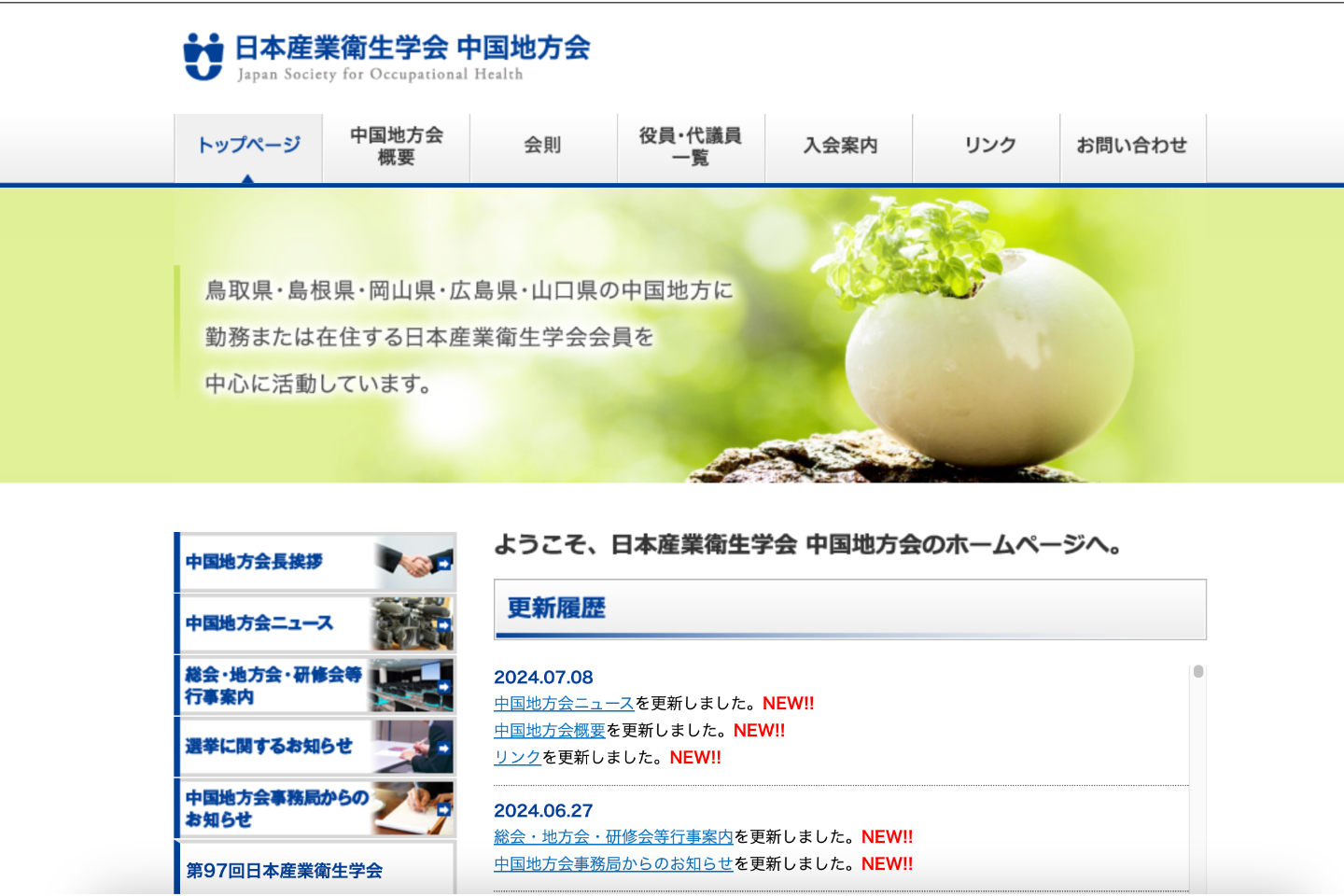Follow the 中国地方会概要 link in update history
Screen dimensions: 1344x896
point(550,731)
